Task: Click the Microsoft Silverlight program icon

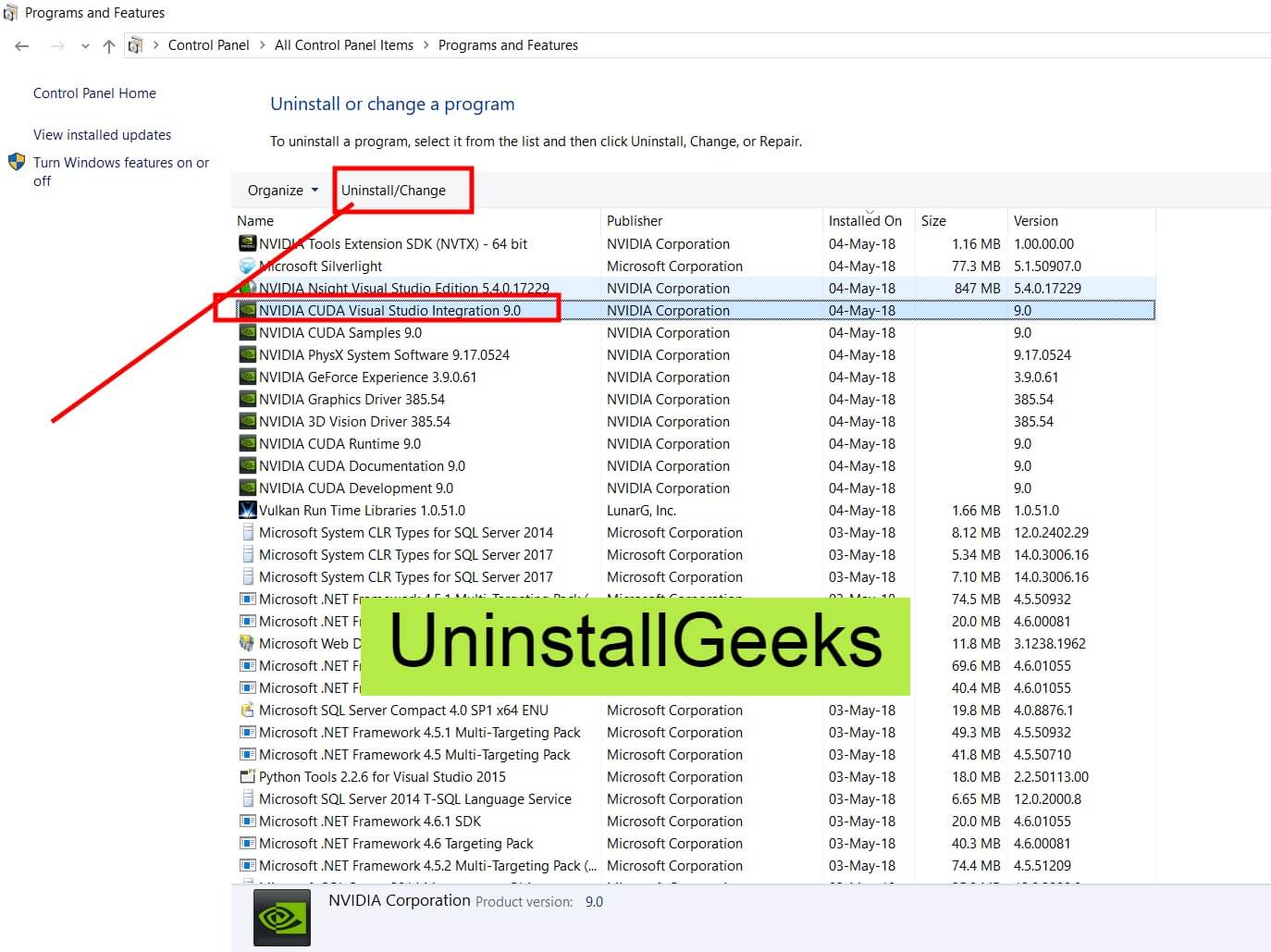Action: click(247, 266)
